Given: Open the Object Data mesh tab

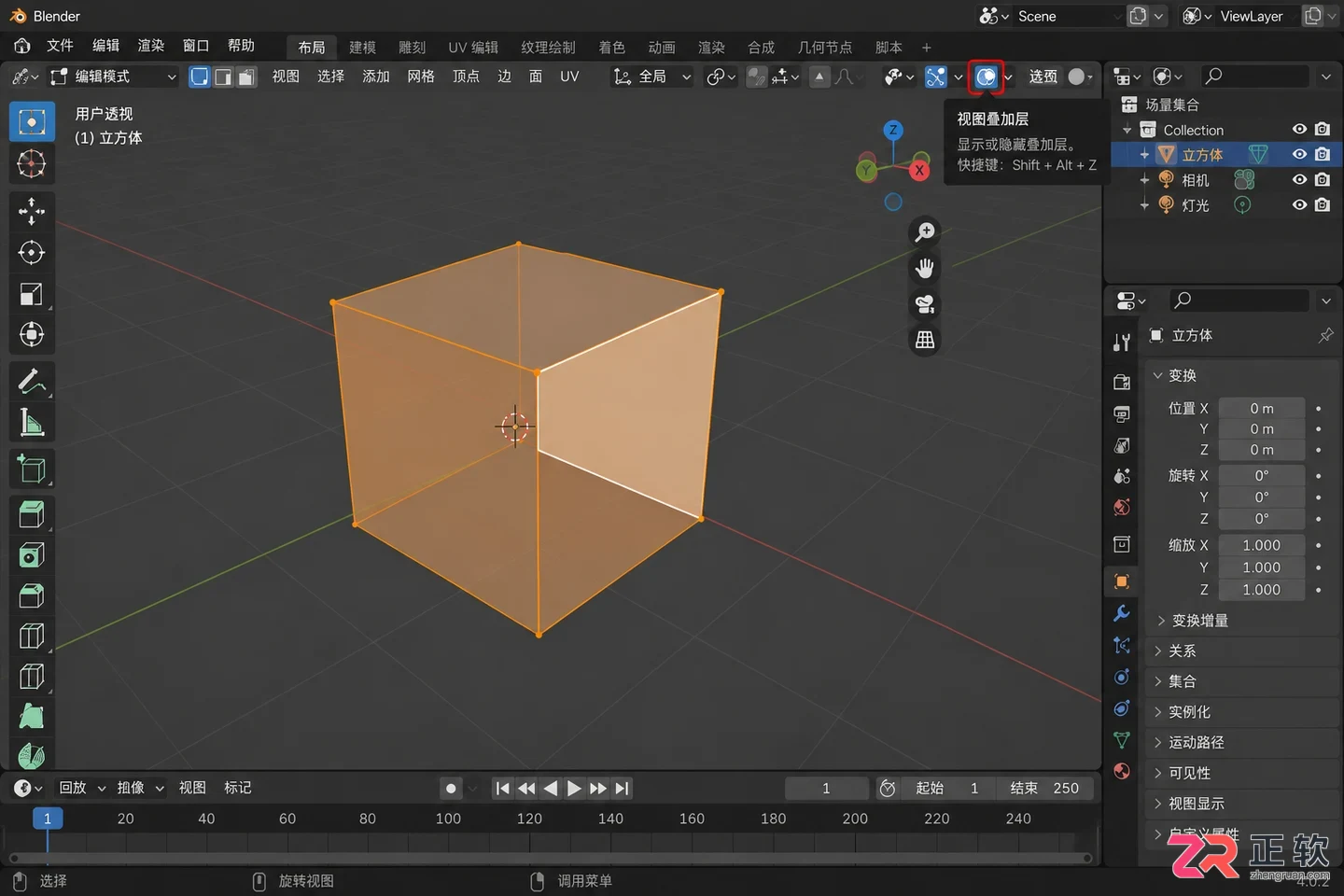Looking at the screenshot, I should tap(1122, 740).
